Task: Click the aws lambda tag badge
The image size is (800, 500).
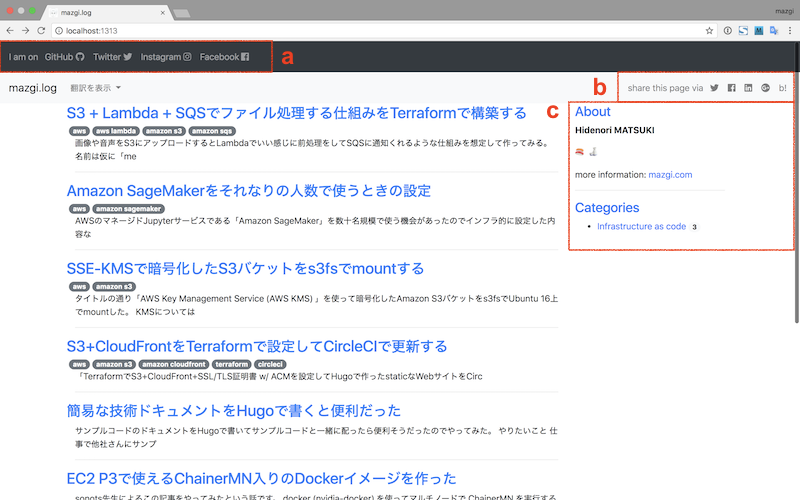Action: (x=115, y=131)
